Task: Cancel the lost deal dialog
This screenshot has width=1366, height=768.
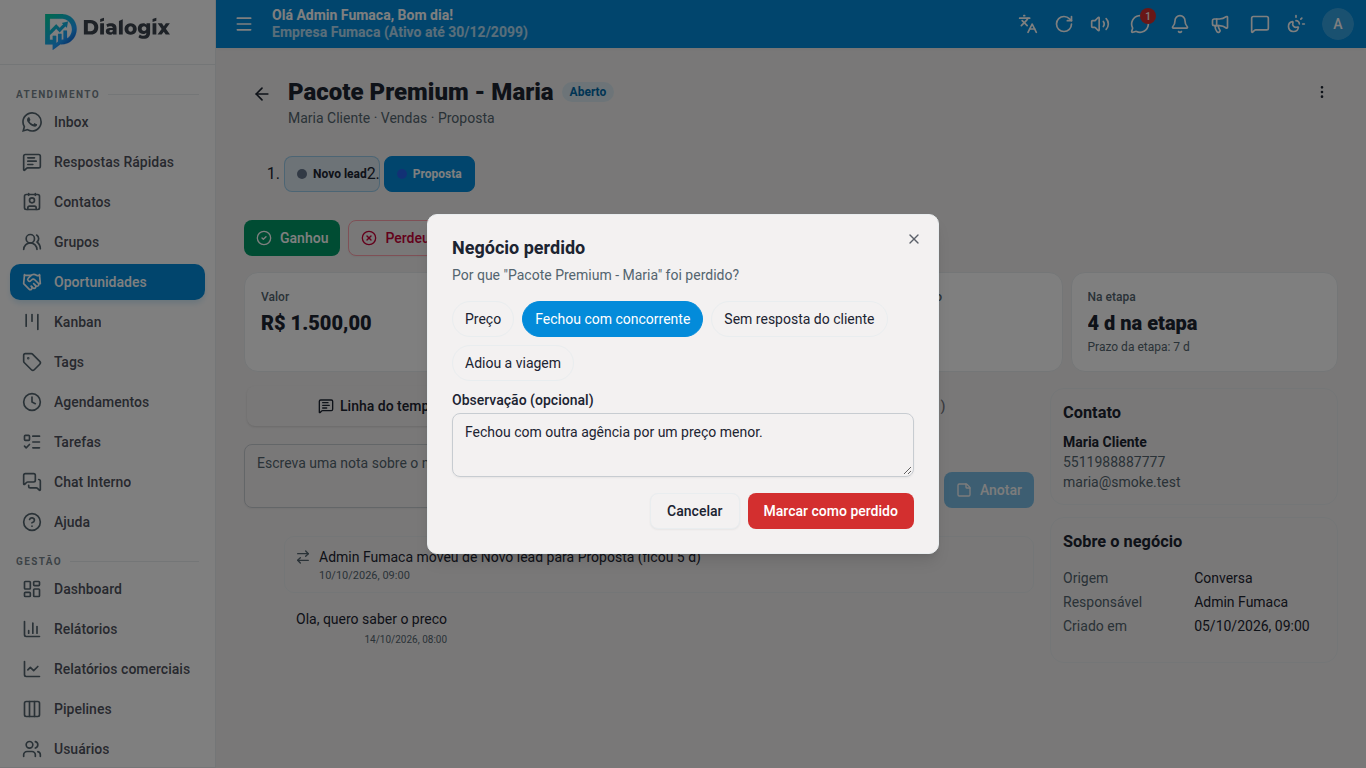Action: tap(695, 511)
